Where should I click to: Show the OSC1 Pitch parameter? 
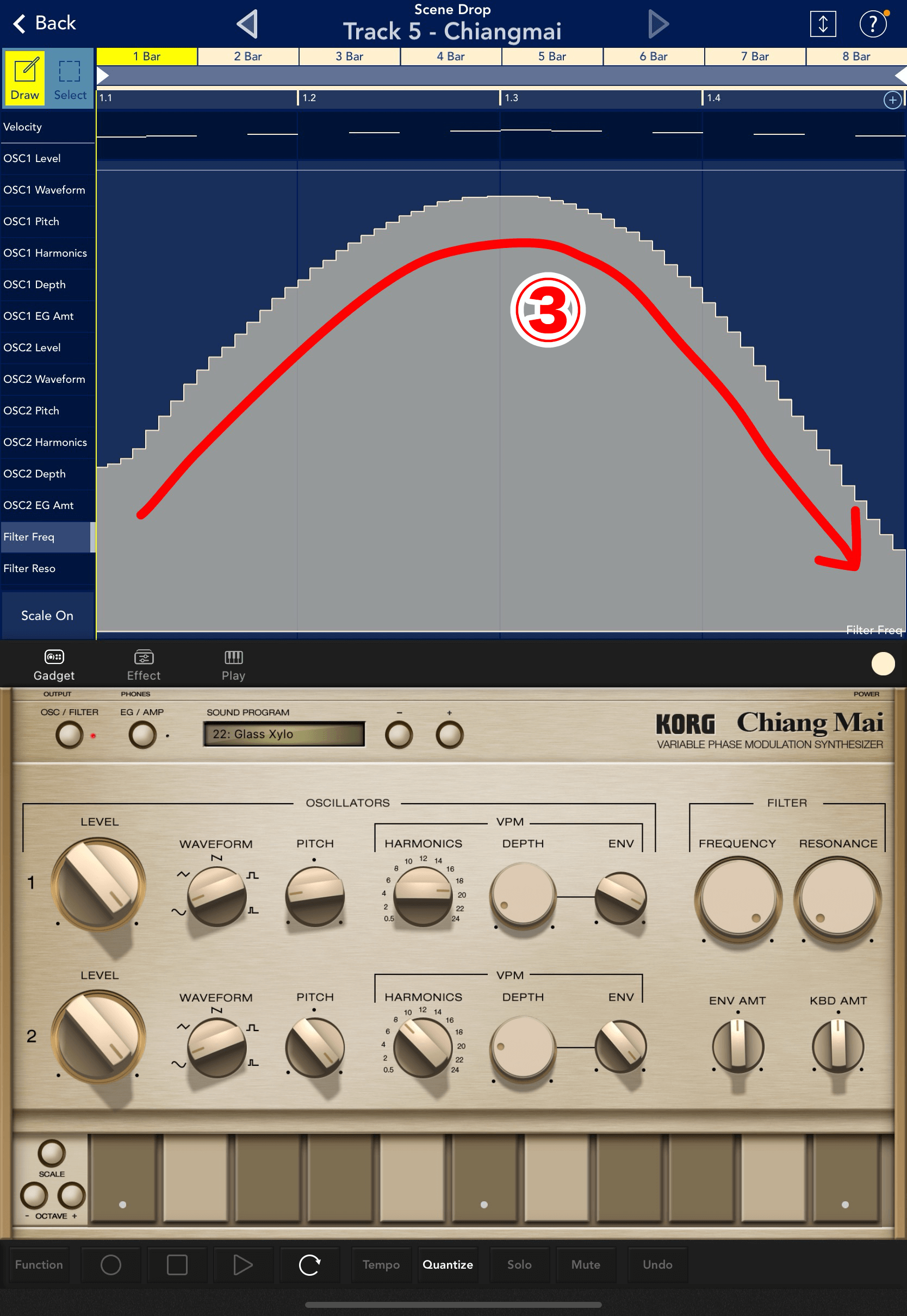click(47, 222)
